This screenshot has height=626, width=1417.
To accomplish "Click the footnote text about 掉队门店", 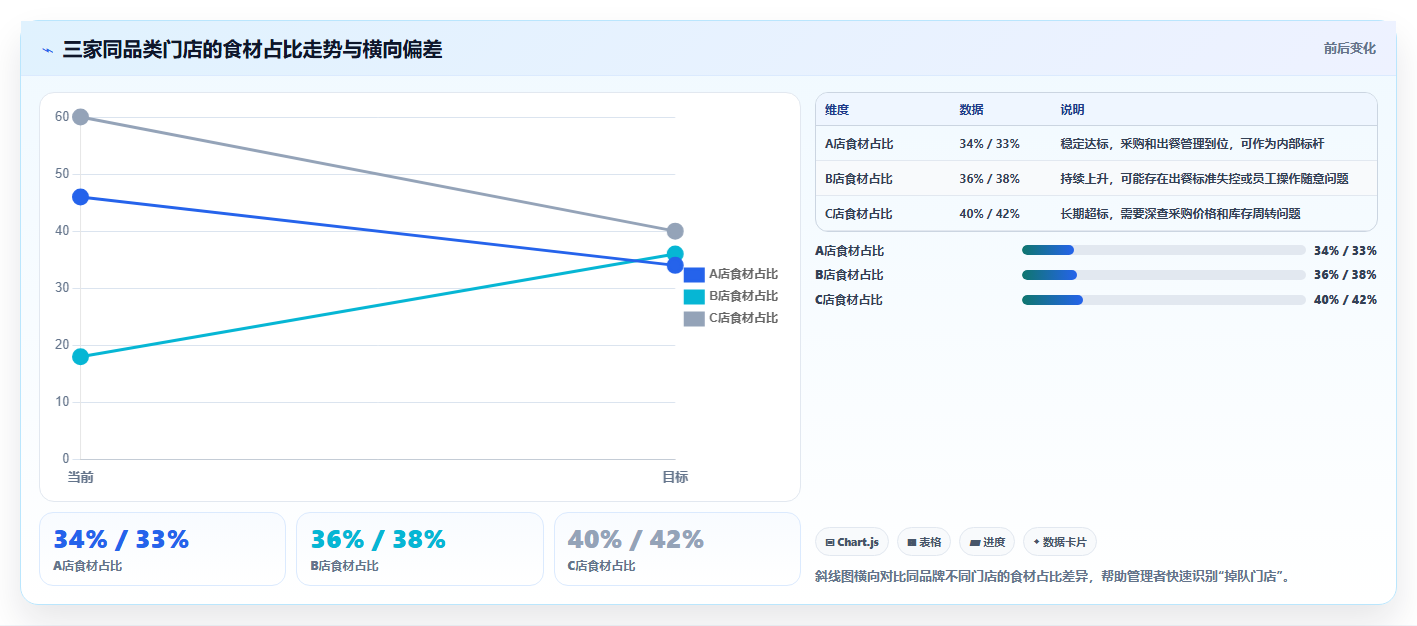I will pyautogui.click(x=1052, y=576).
